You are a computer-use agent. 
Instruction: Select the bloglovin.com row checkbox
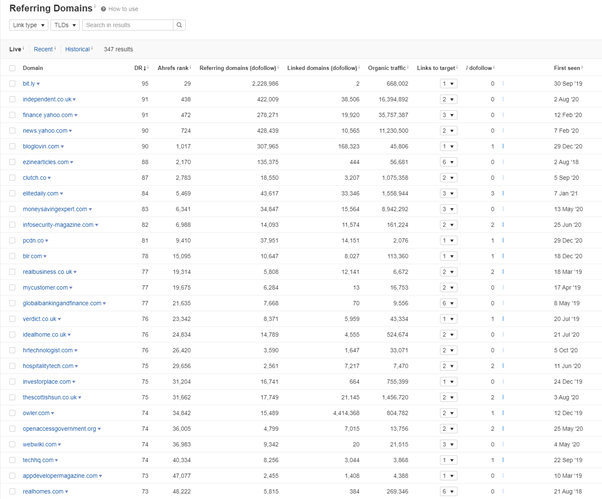coord(12,146)
